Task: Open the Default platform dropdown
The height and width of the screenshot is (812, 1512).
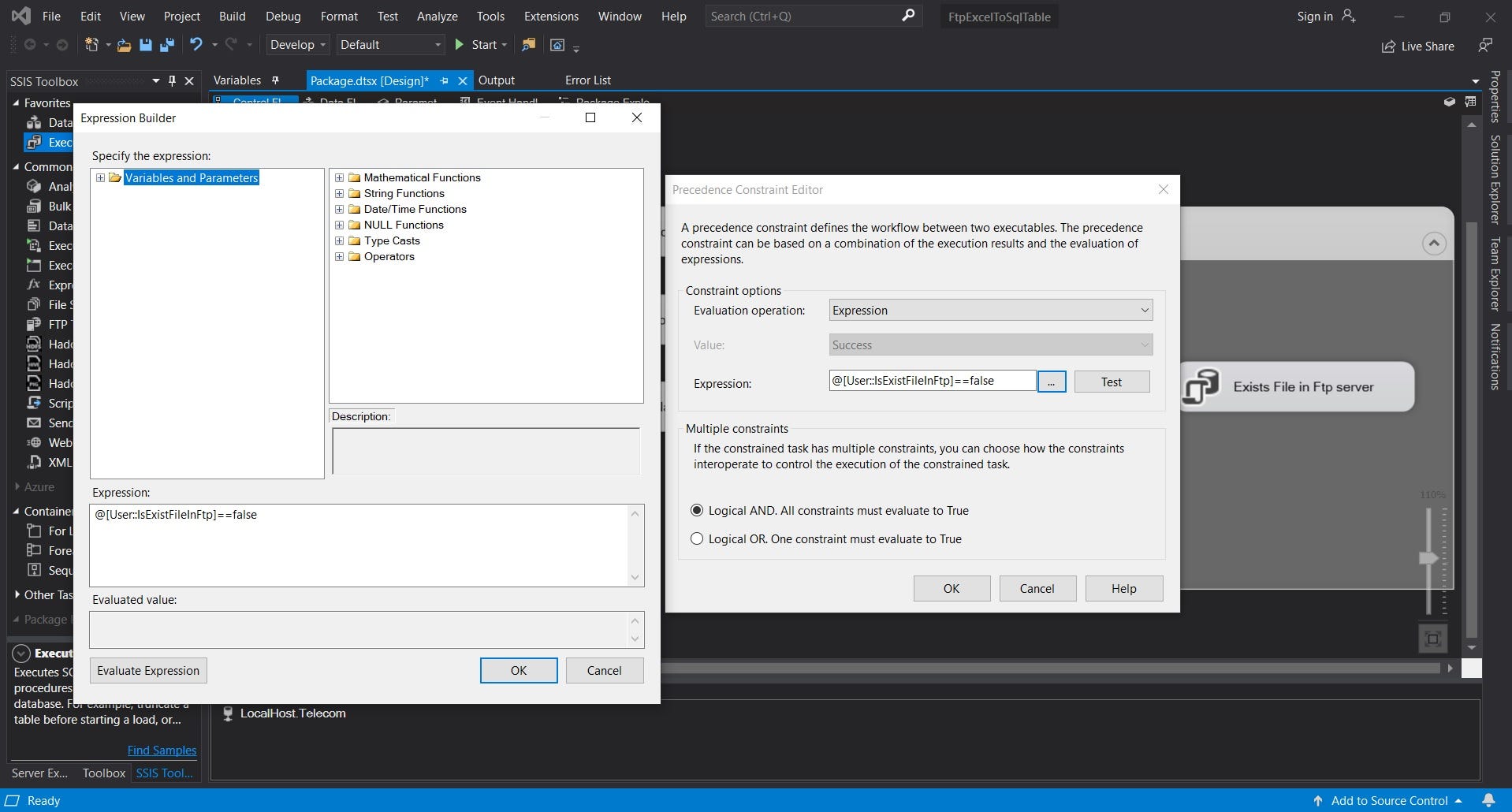Action: (390, 45)
